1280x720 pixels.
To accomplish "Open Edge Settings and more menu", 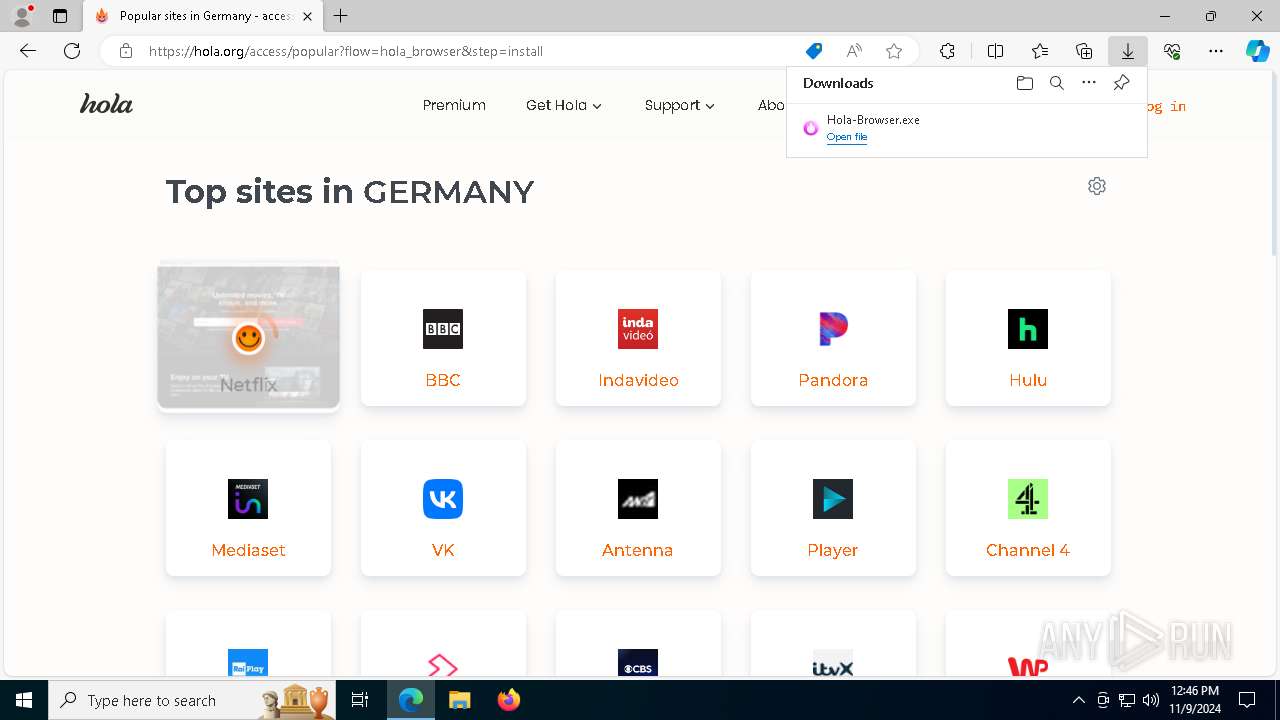I will 1216,51.
